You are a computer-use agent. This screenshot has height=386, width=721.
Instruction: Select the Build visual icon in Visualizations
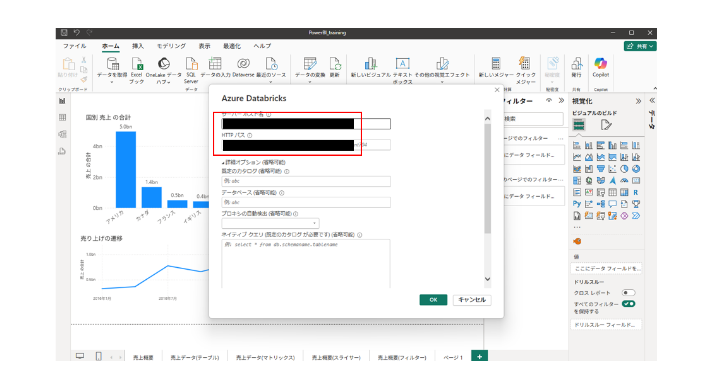(579, 125)
